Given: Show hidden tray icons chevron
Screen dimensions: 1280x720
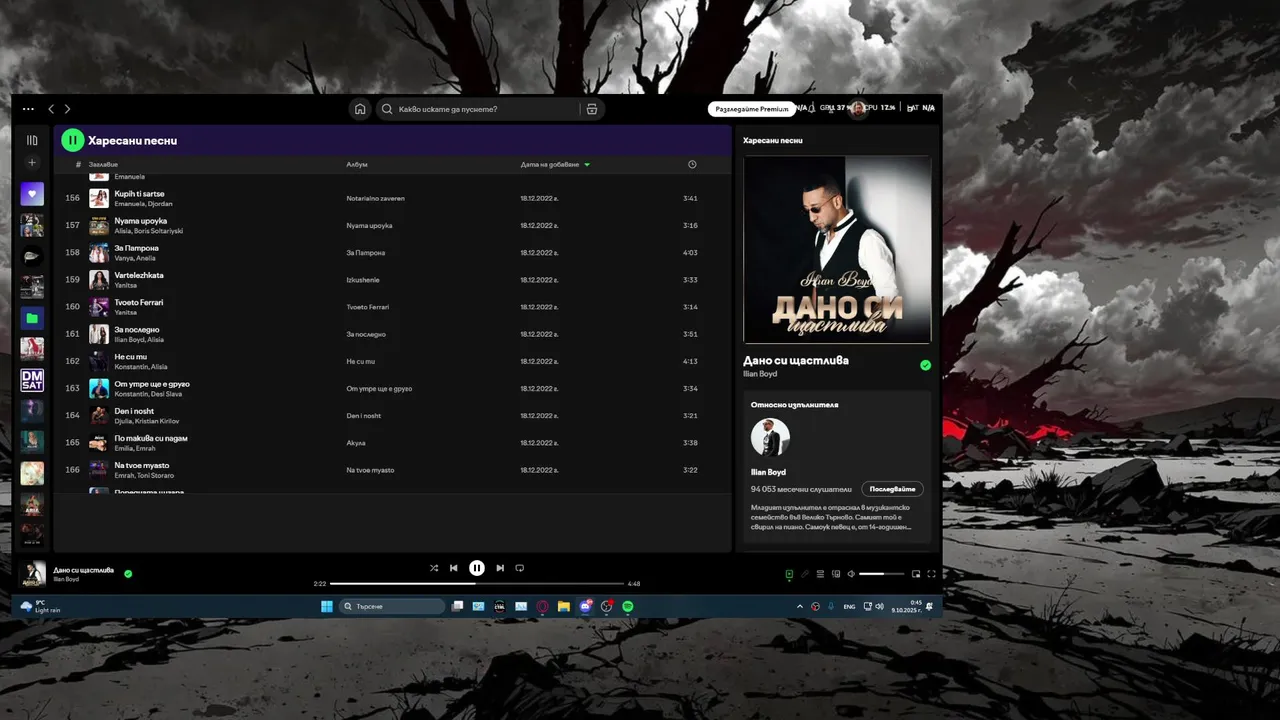Looking at the screenshot, I should point(799,606).
